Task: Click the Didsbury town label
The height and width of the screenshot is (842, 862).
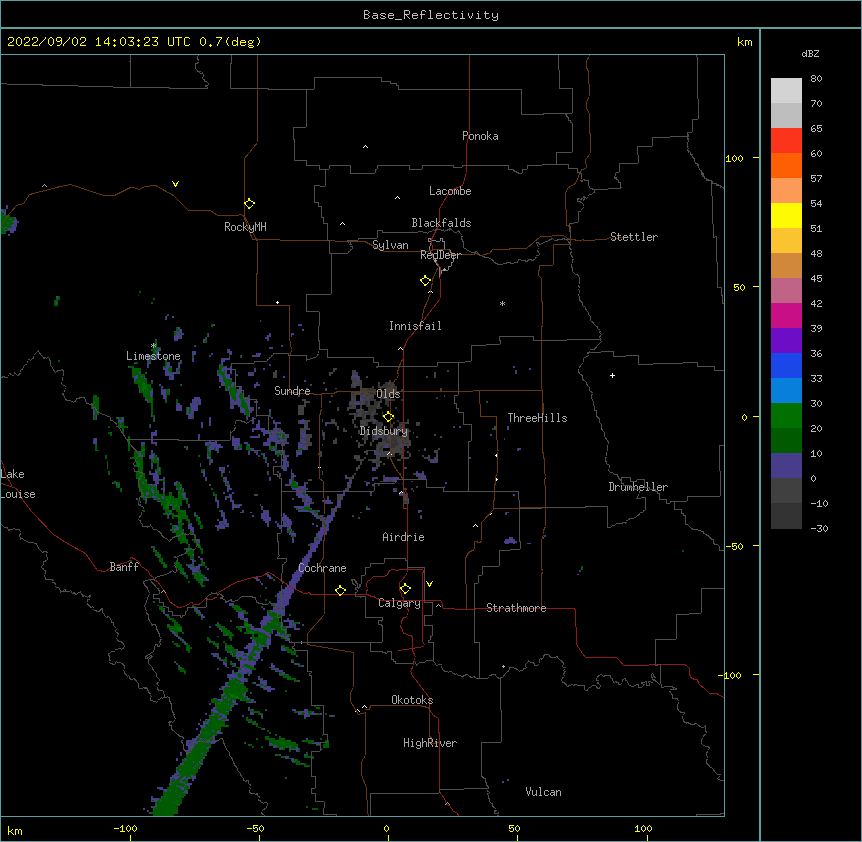Action: pos(384,431)
